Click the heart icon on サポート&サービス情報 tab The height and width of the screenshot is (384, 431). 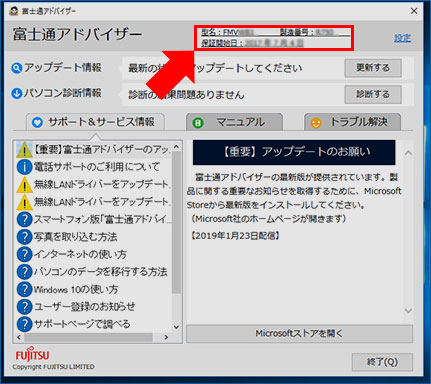point(37,122)
